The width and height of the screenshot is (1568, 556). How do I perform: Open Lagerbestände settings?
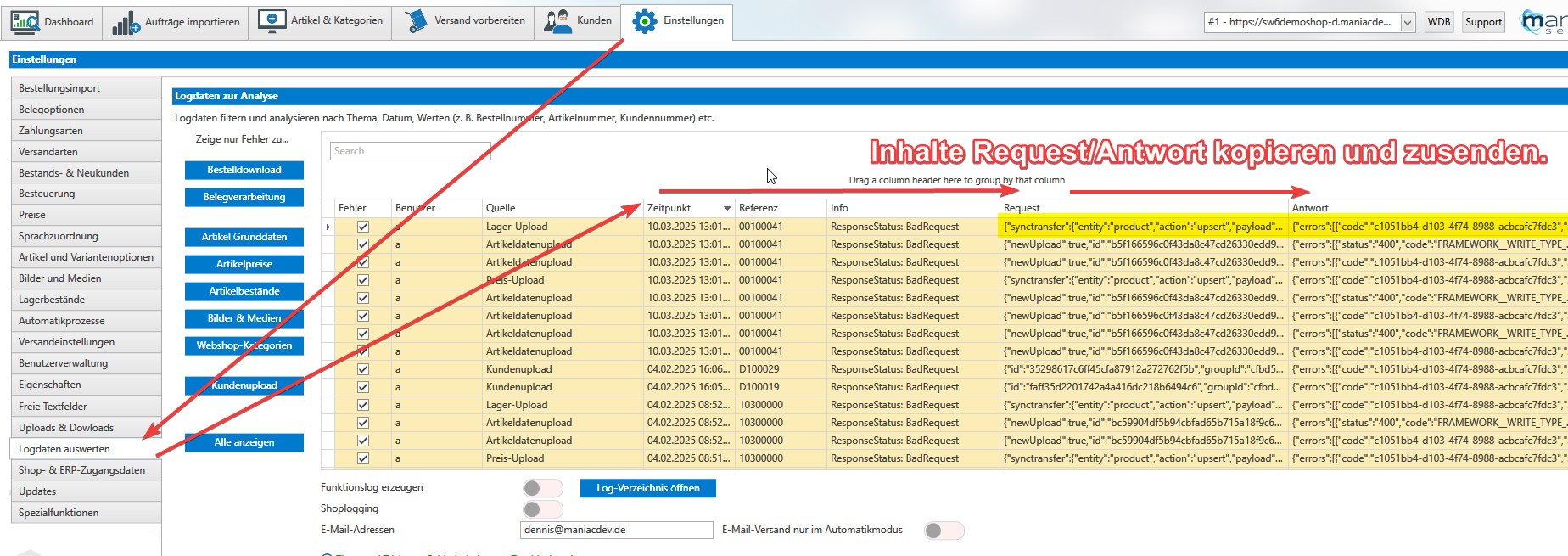tap(87, 300)
